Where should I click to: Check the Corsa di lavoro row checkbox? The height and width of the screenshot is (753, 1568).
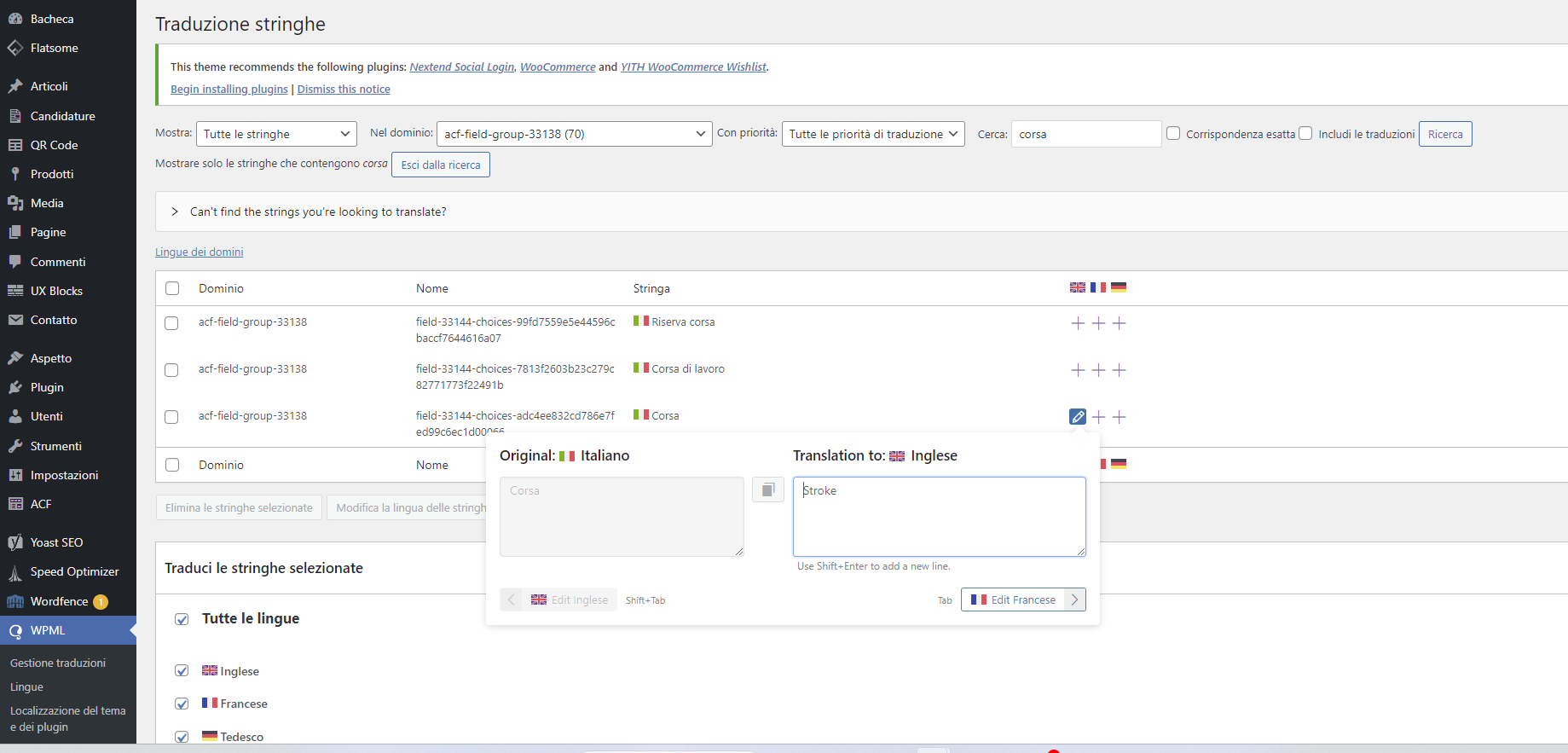pyautogui.click(x=171, y=370)
